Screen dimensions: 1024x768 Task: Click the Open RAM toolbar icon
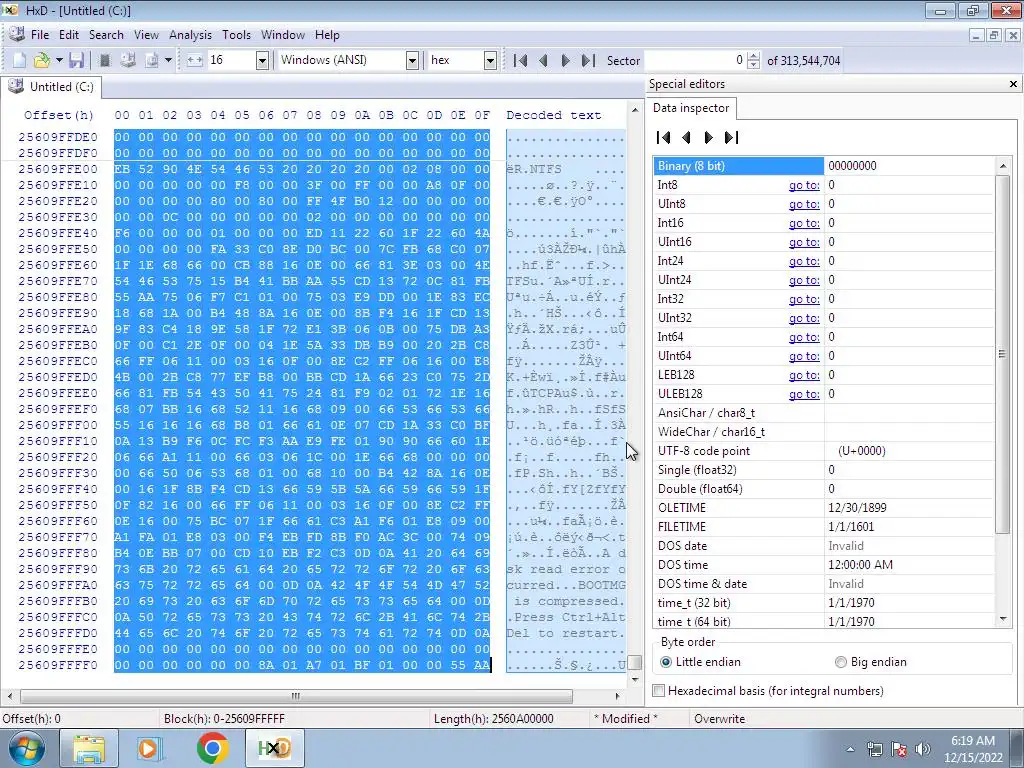[104, 60]
